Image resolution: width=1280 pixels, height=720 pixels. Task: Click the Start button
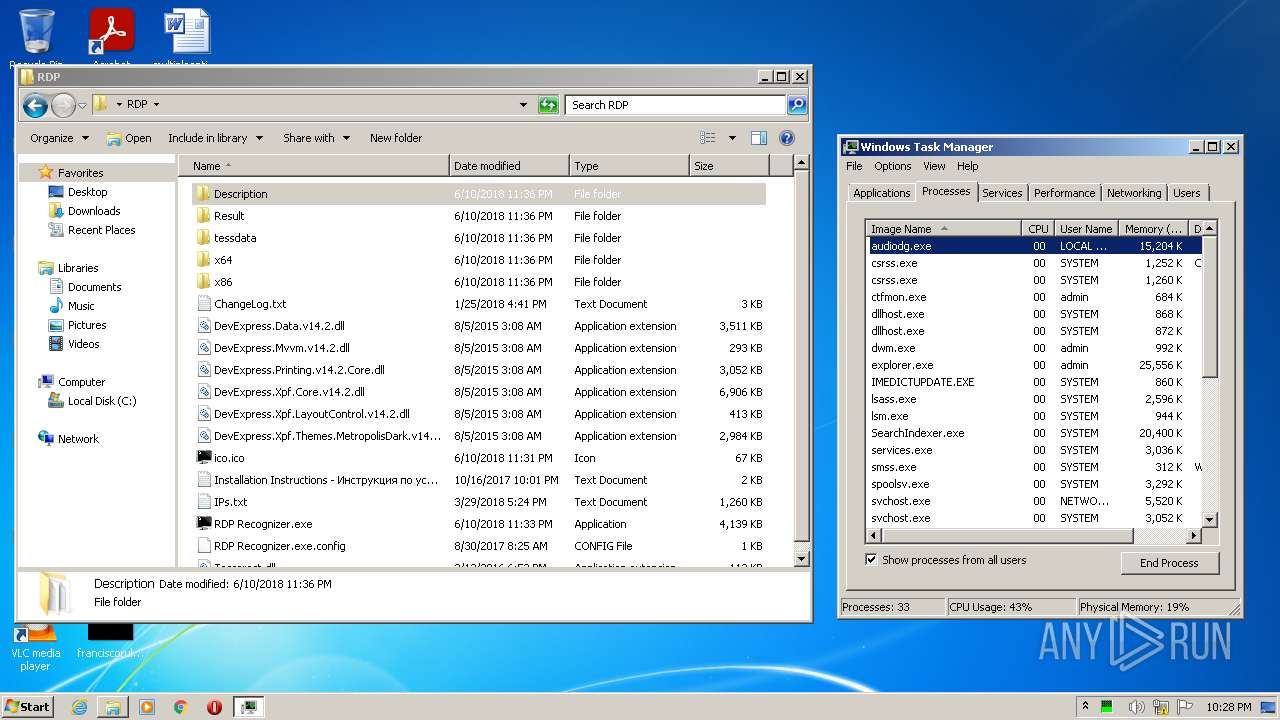pos(28,707)
